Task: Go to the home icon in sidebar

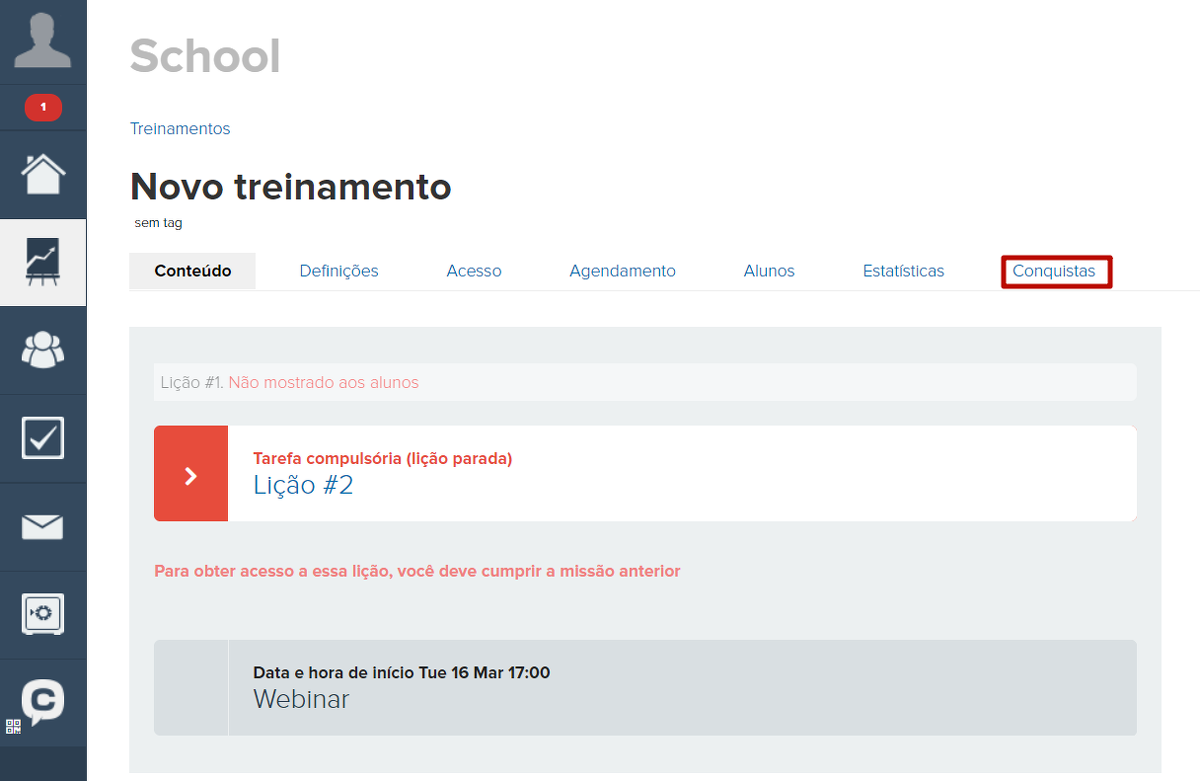Action: (43, 174)
